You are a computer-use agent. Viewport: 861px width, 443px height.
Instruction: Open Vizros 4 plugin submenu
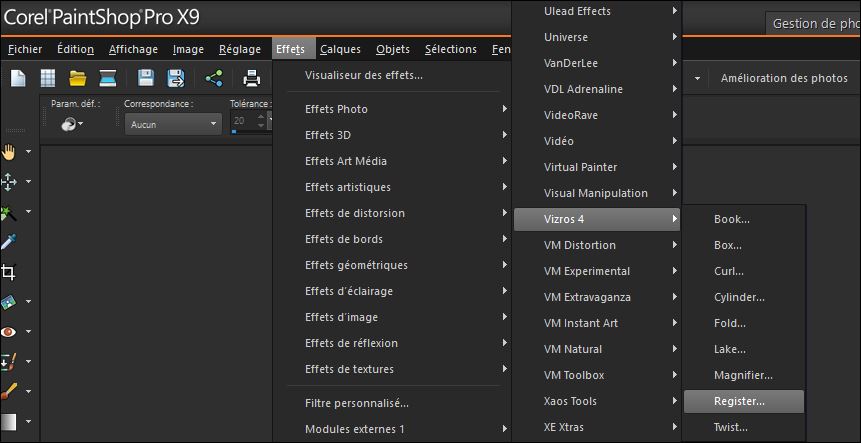(597, 219)
